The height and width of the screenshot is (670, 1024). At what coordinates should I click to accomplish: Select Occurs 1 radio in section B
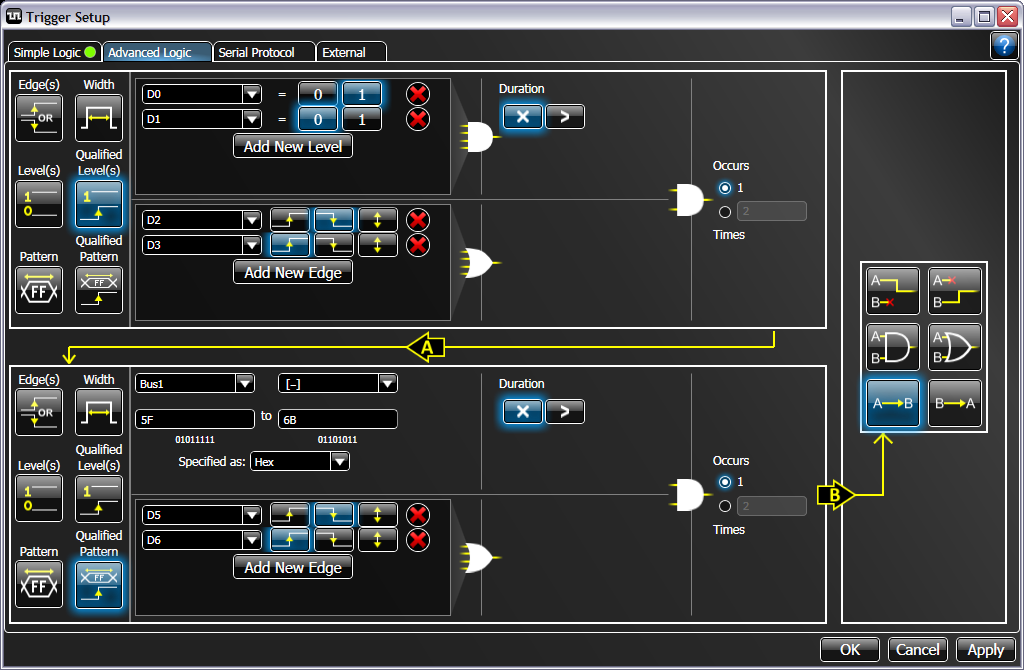click(725, 482)
